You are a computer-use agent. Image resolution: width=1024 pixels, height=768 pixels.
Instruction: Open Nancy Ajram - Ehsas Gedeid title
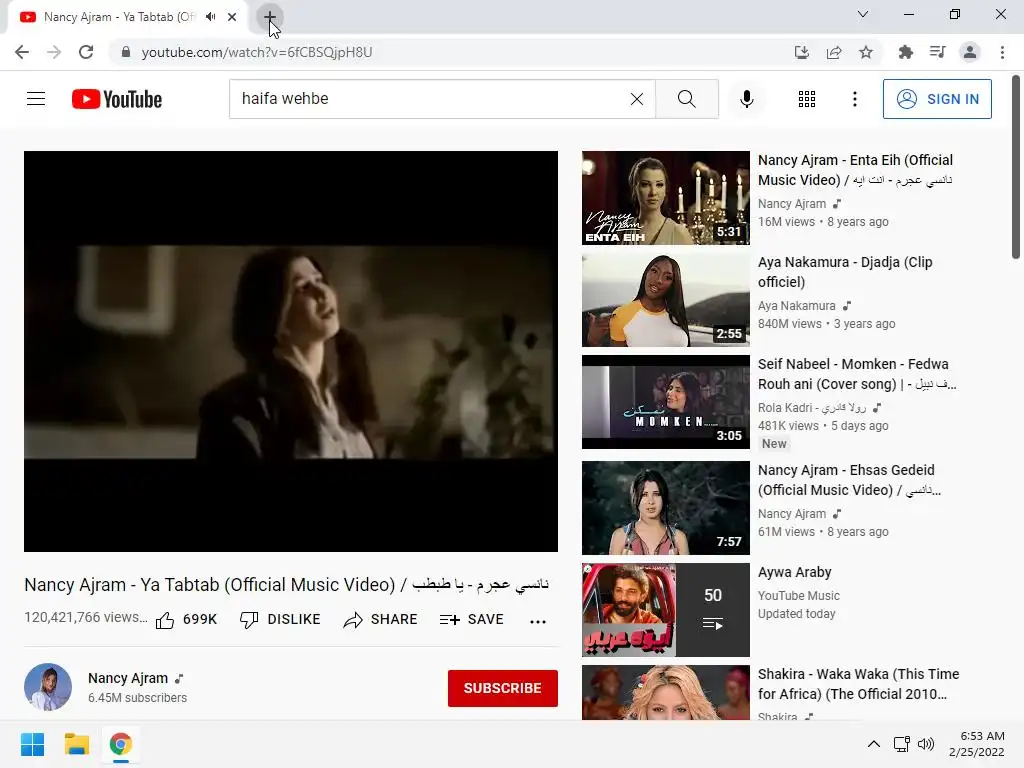[x=849, y=480]
